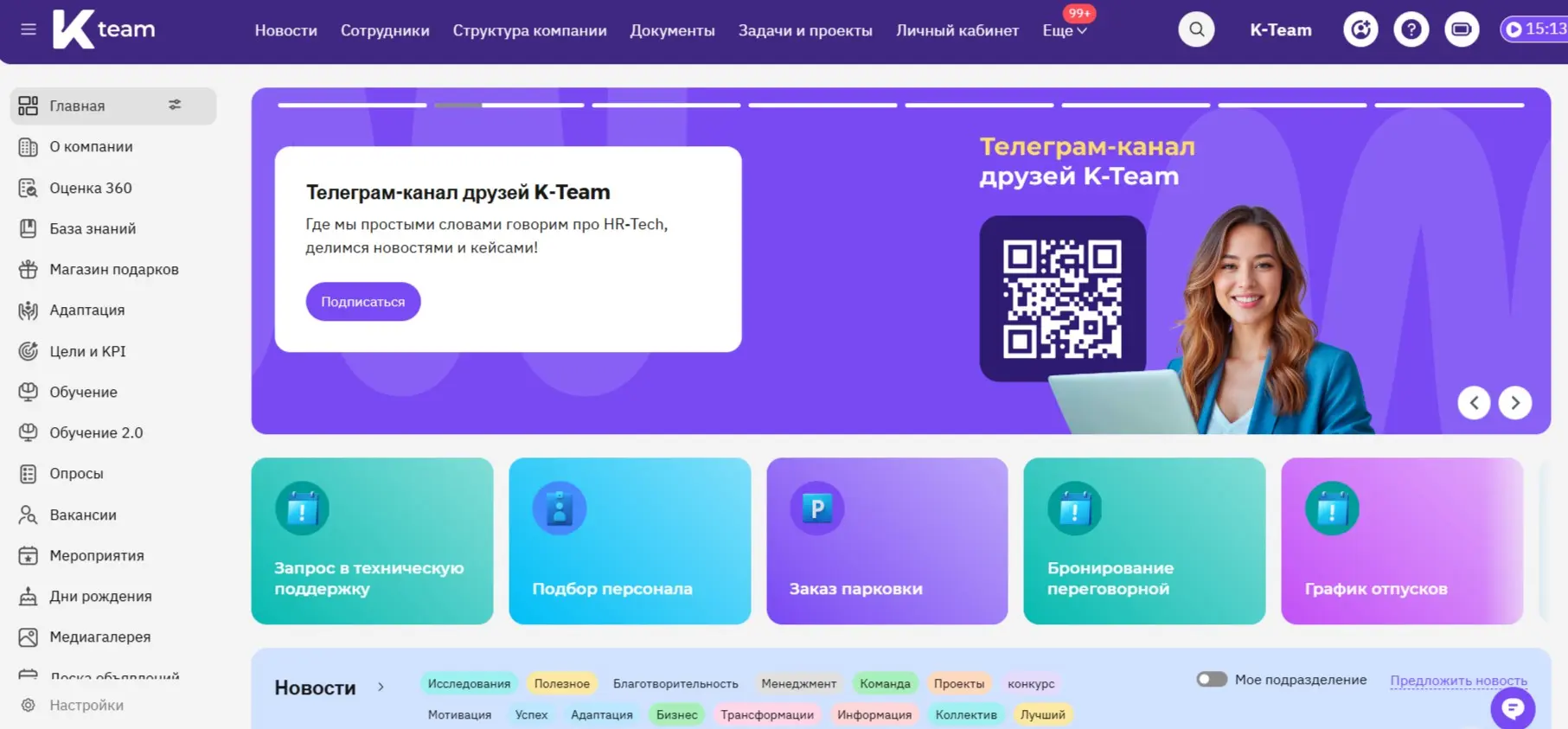This screenshot has height=729, width=1568.
Task: Click the round icon next to K-Team
Action: point(1360,29)
